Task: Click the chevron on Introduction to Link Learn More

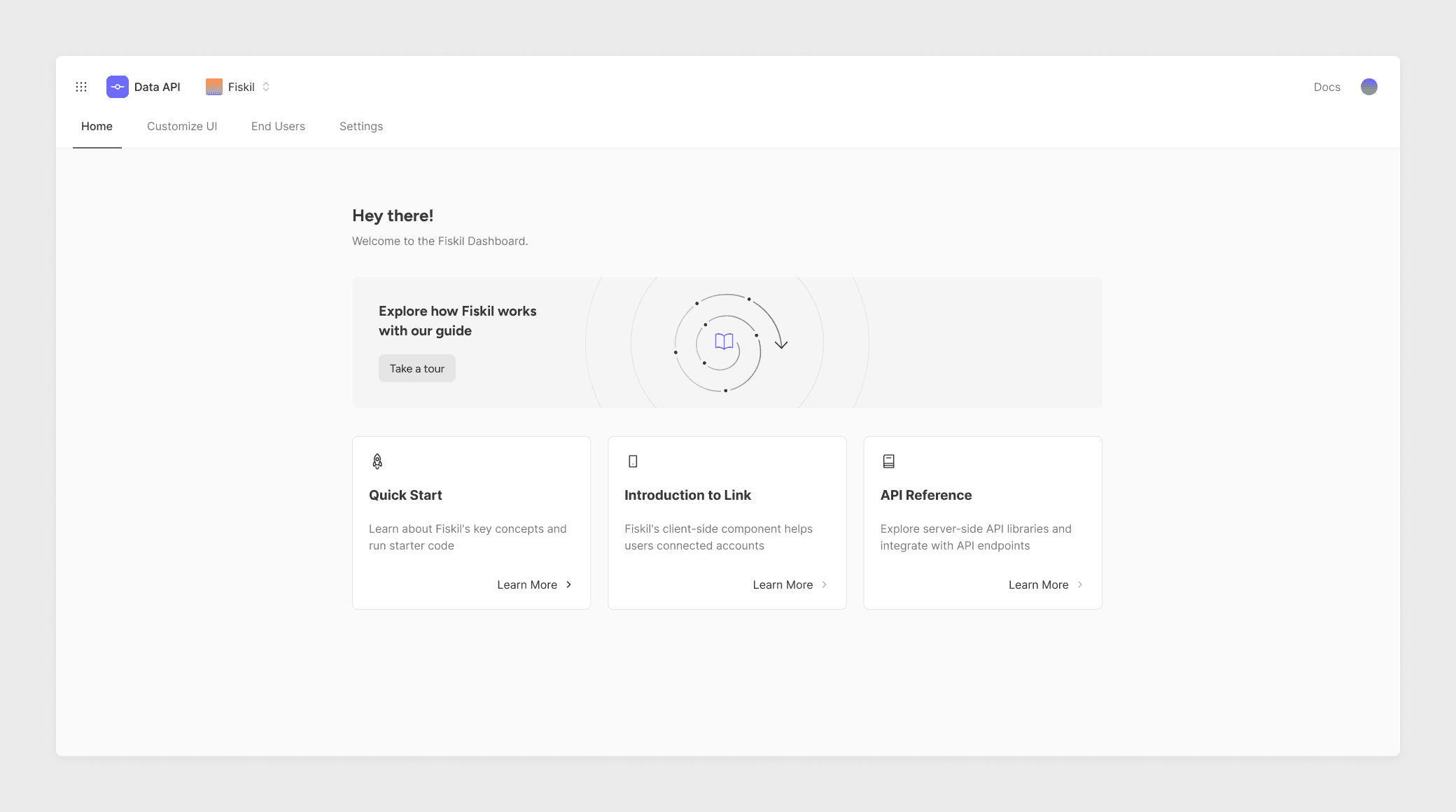Action: click(825, 584)
